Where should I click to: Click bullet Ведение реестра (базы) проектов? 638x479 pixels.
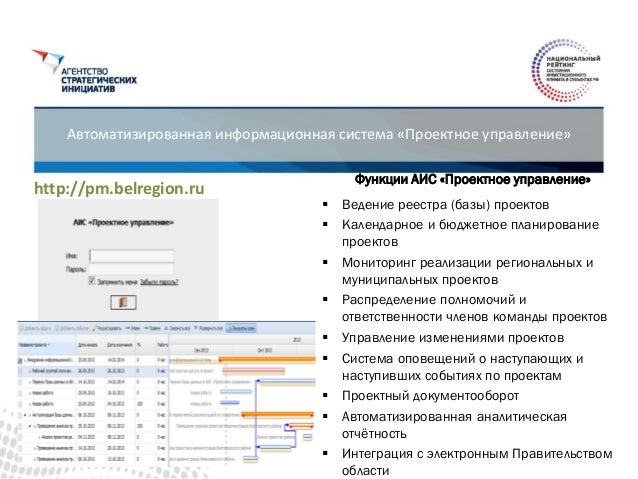(x=445, y=204)
